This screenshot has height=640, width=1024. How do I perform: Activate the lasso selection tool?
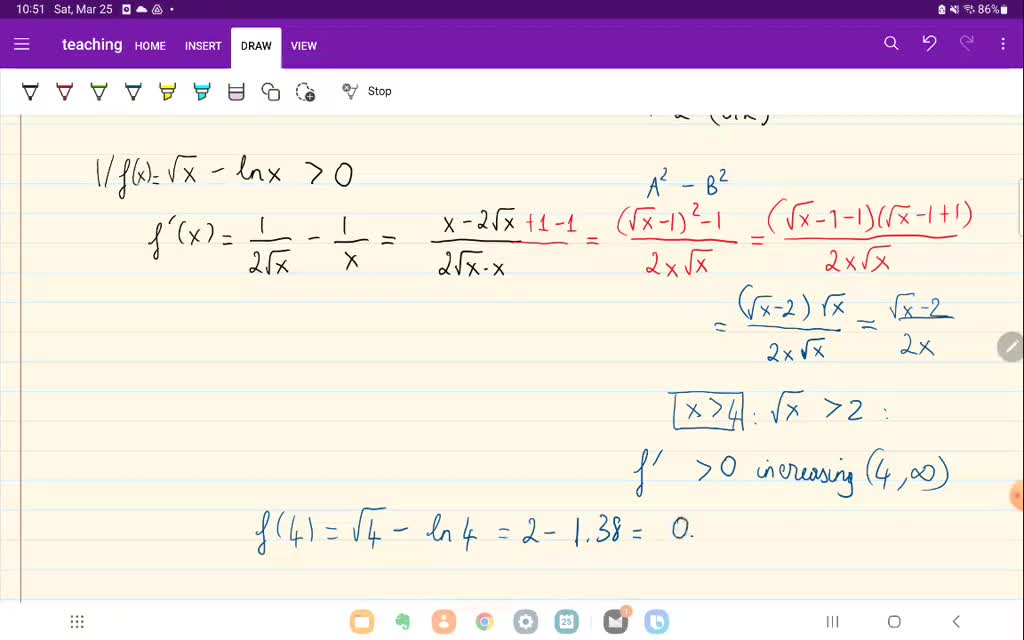307,91
